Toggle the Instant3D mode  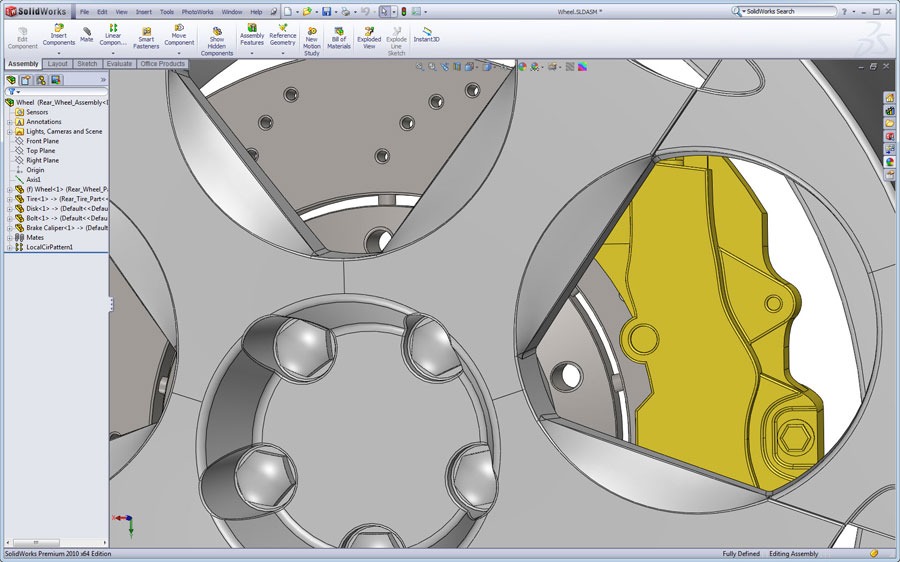(x=427, y=33)
